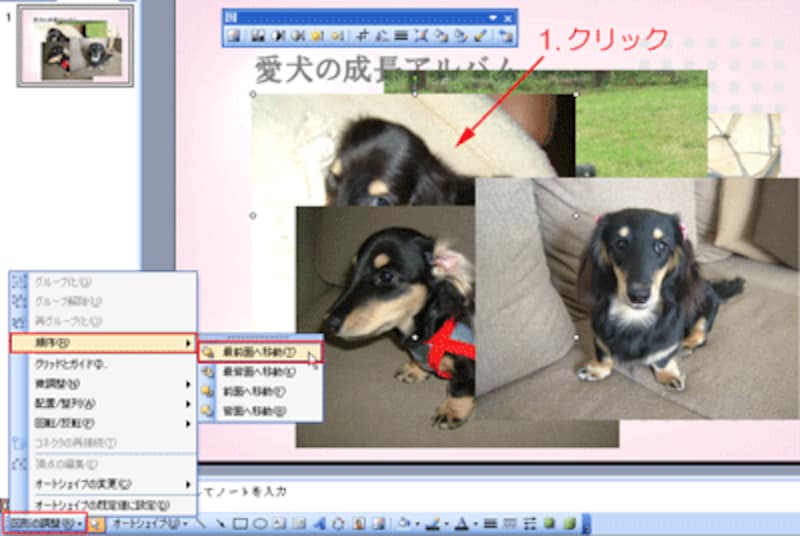
Task: Apply the Fill Color paint bucket
Action: pyautogui.click(x=405, y=524)
